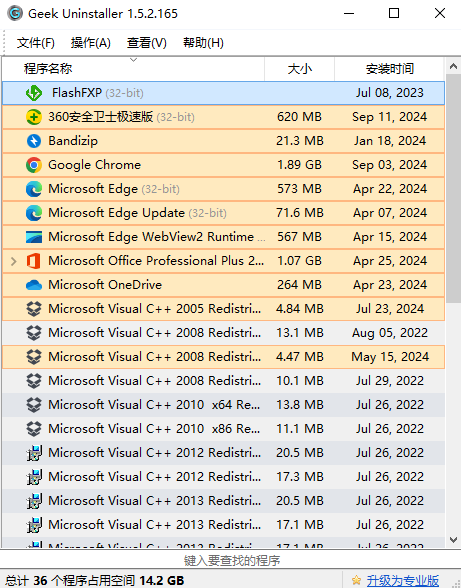Viewport: 461px width, 588px height.
Task: Click the 升级为专业版 link
Action: pyautogui.click(x=403, y=580)
